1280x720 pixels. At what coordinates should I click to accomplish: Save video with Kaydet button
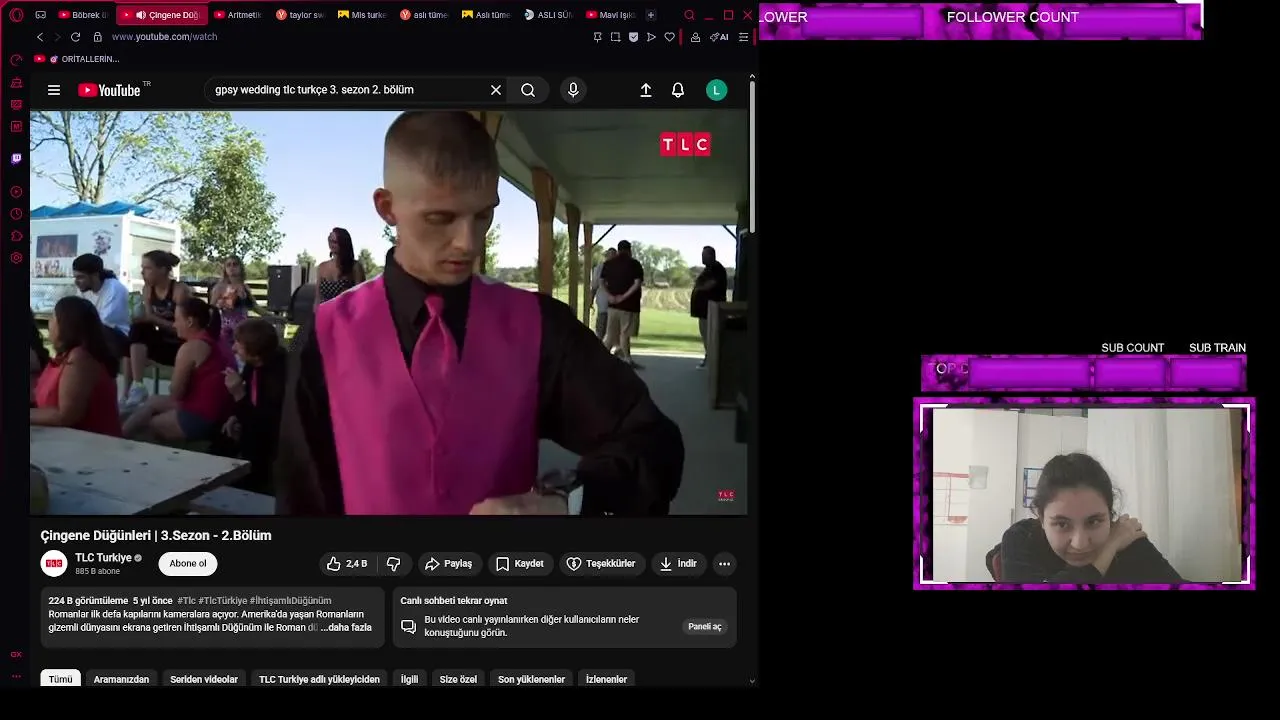(520, 564)
